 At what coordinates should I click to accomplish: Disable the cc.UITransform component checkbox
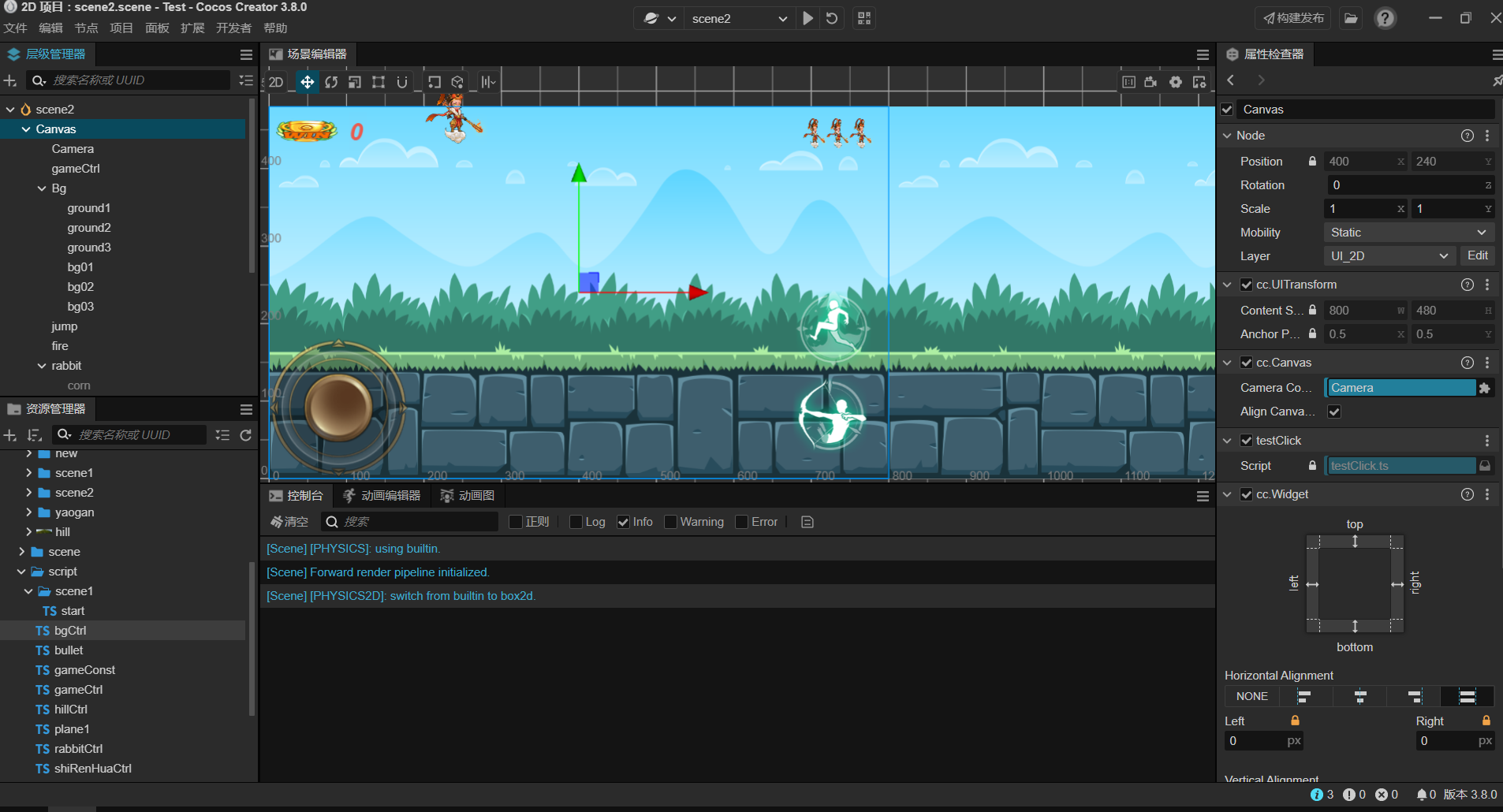1247,285
